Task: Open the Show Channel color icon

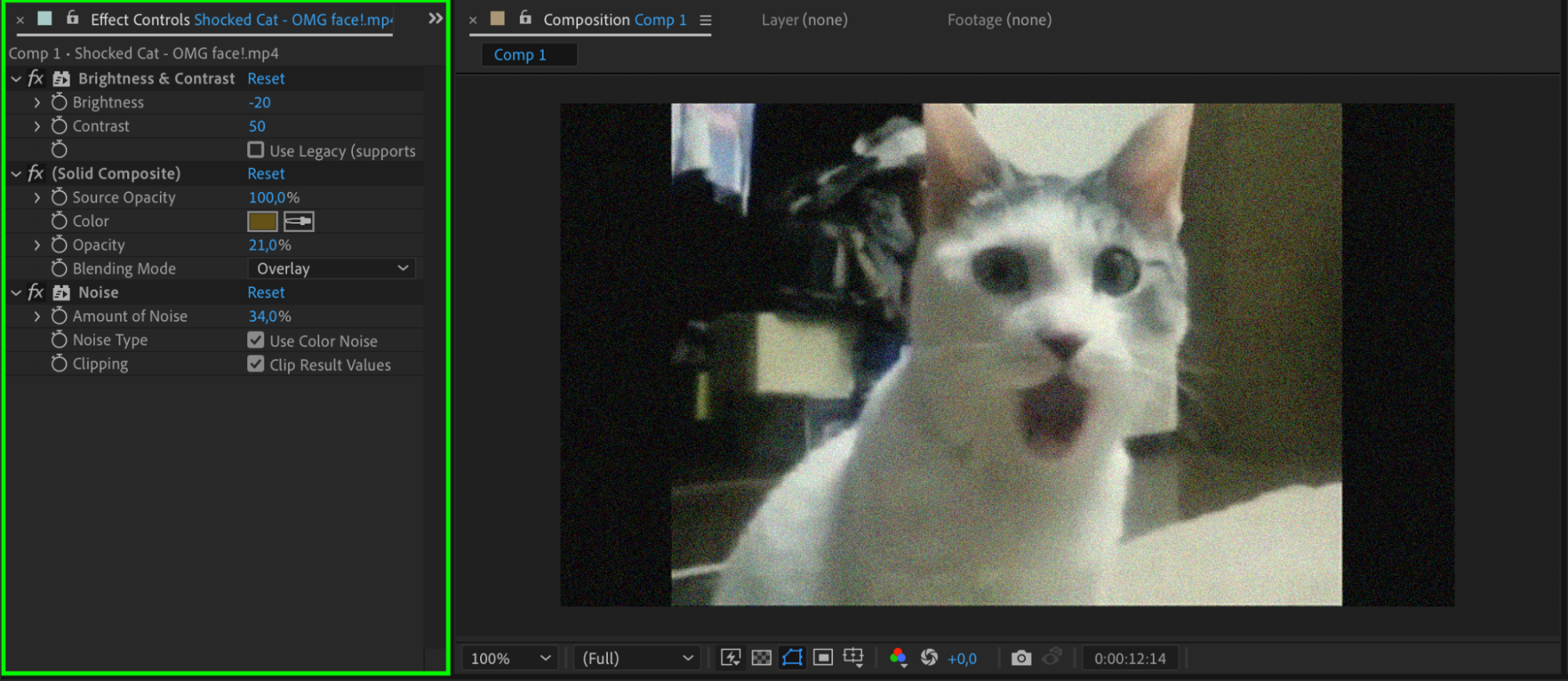Action: 898,657
